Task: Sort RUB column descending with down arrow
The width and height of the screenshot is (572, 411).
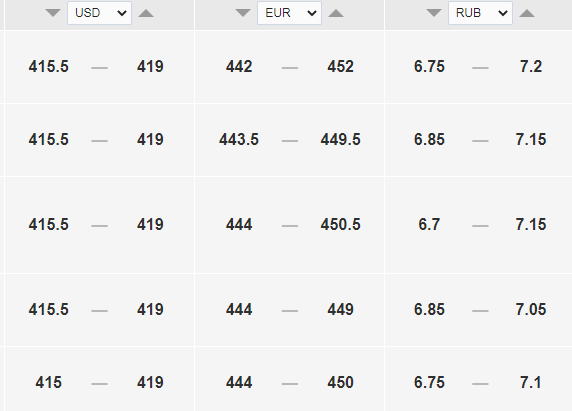Action: 434,13
